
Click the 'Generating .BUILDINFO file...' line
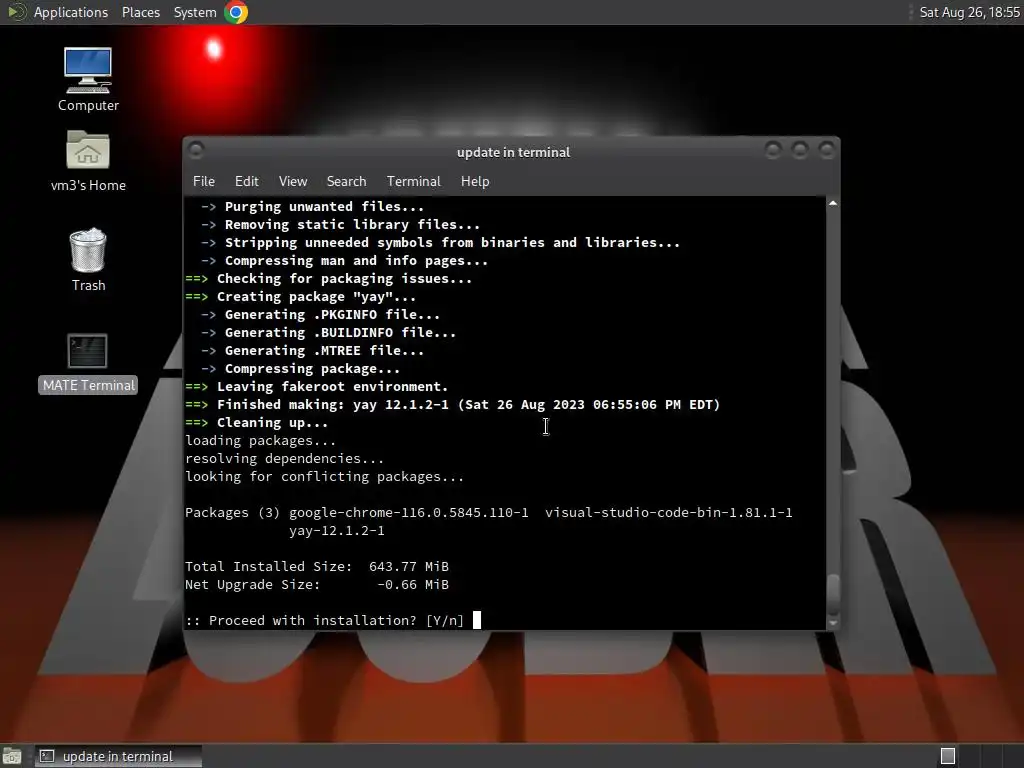(328, 332)
